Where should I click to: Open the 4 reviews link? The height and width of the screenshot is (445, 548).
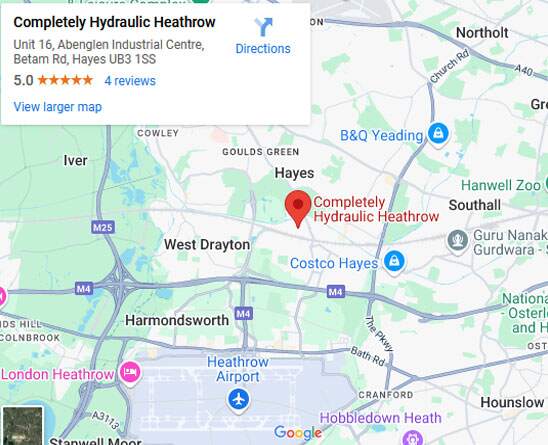click(130, 81)
